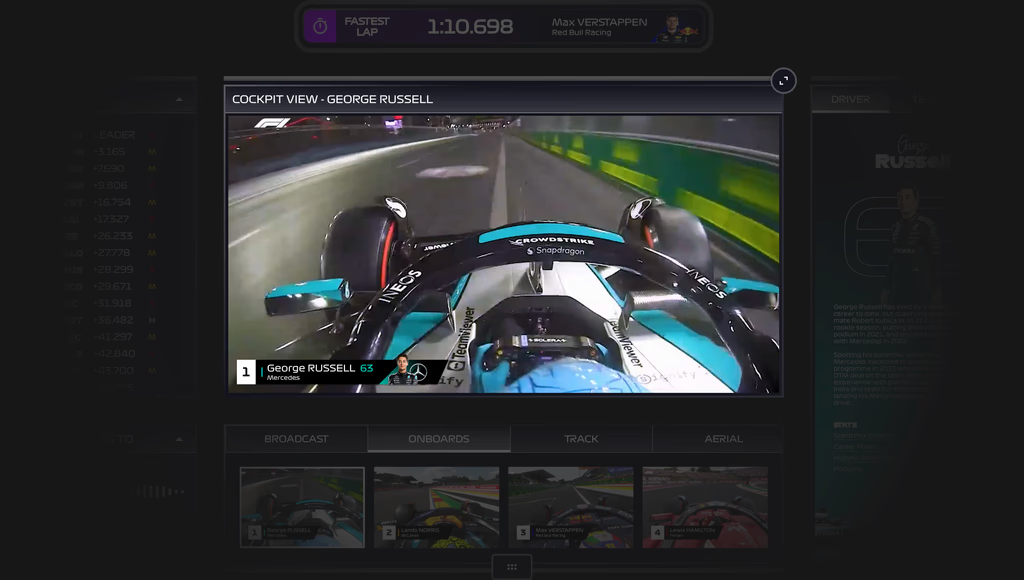This screenshot has width=1024, height=580.
Task: Click the Russell name heading in driver panel
Action: [x=912, y=161]
